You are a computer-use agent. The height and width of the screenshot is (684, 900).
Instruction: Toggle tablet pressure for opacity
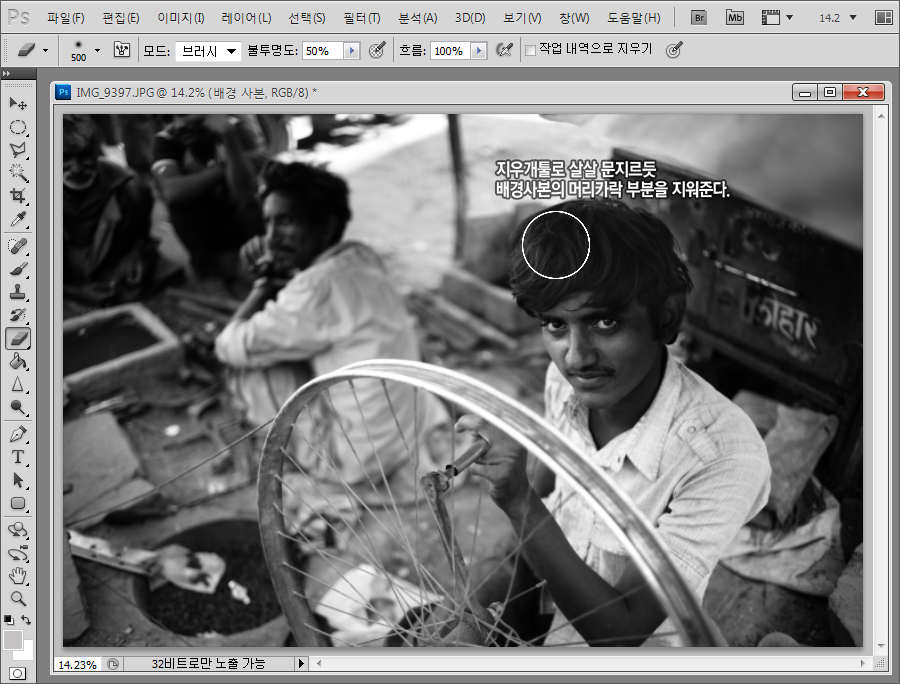(377, 50)
